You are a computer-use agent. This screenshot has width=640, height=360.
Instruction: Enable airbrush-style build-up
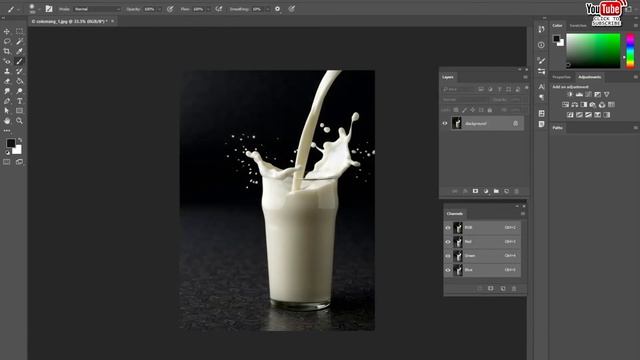pos(219,9)
